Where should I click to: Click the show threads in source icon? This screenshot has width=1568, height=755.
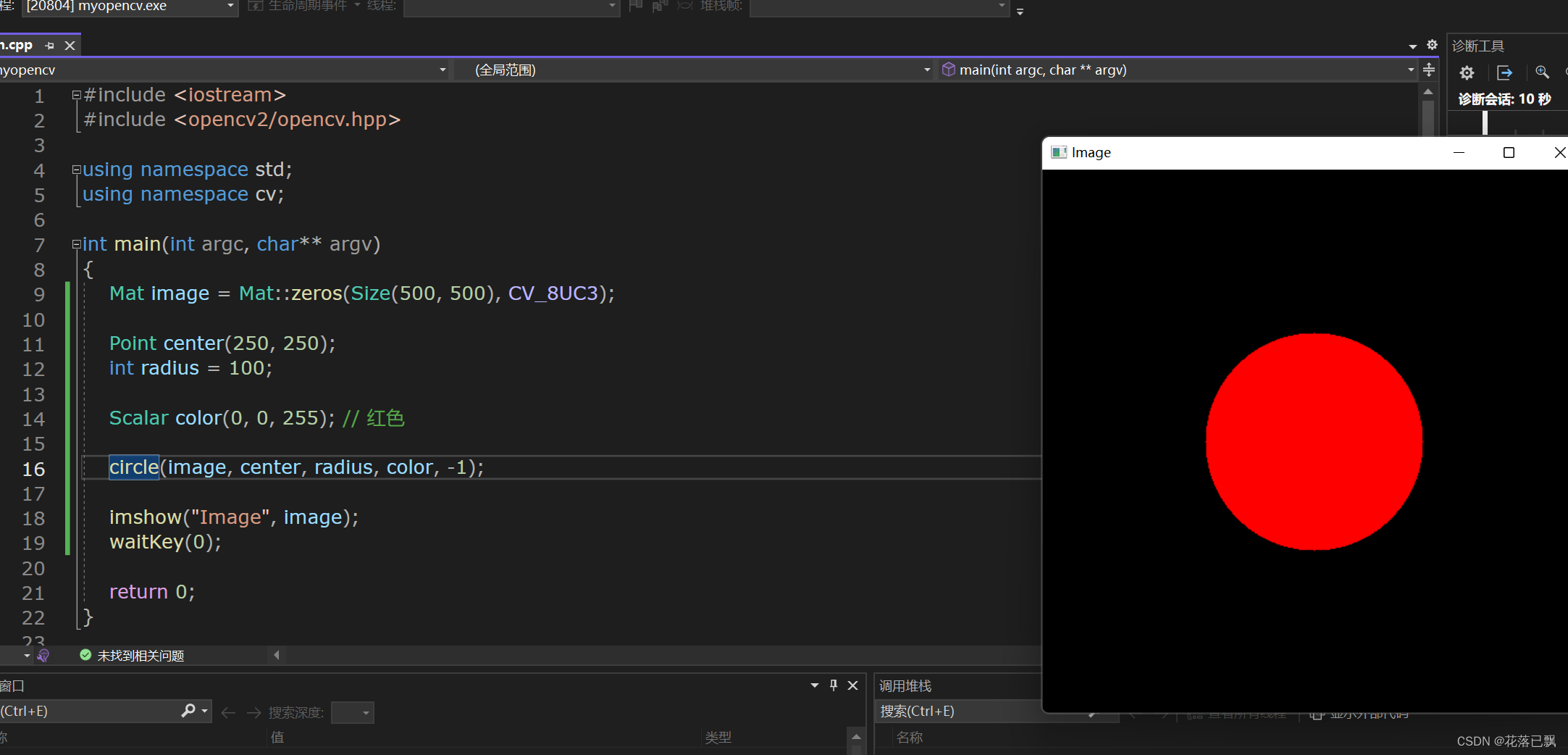(x=660, y=6)
